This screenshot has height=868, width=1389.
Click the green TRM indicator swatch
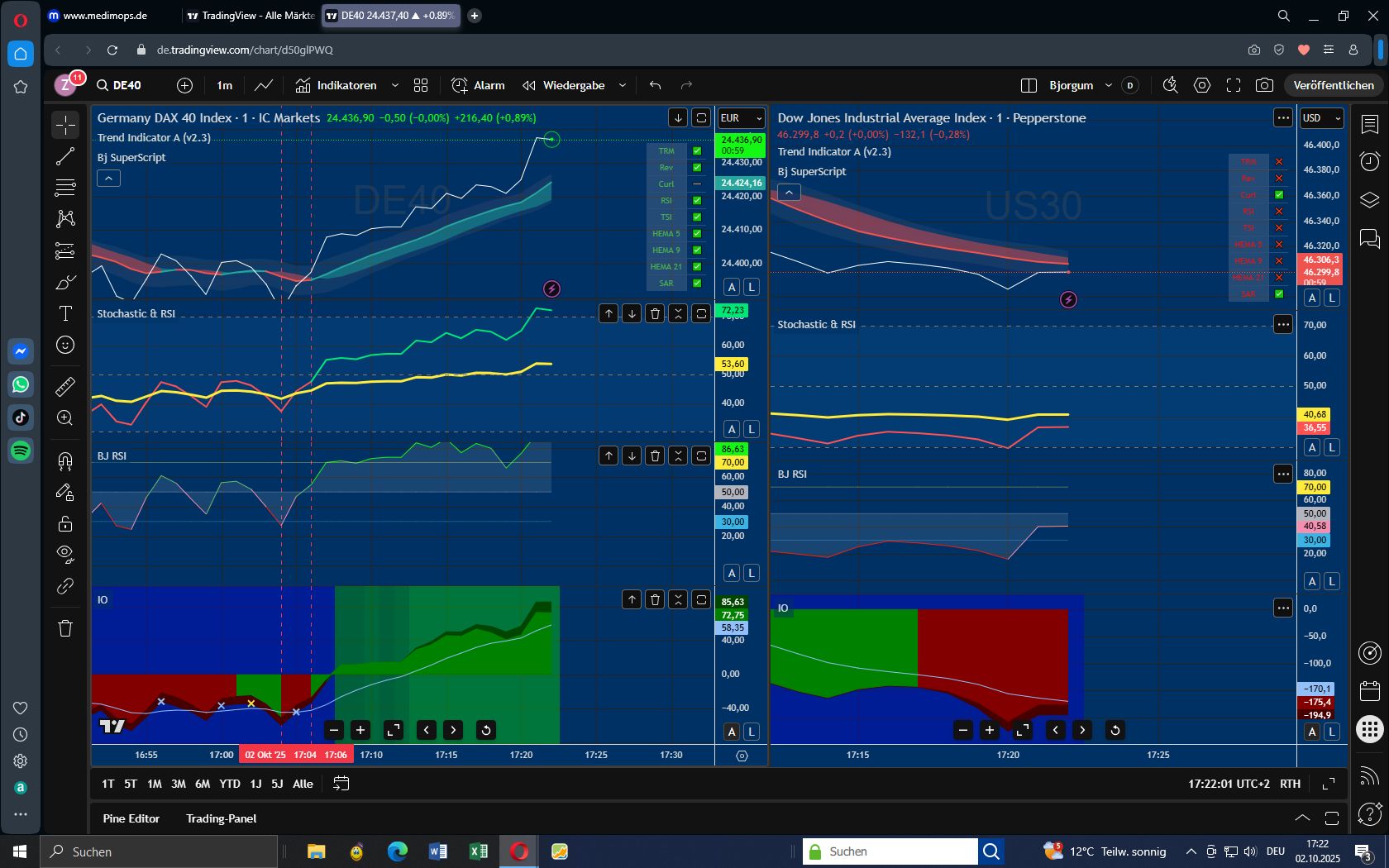tap(697, 151)
